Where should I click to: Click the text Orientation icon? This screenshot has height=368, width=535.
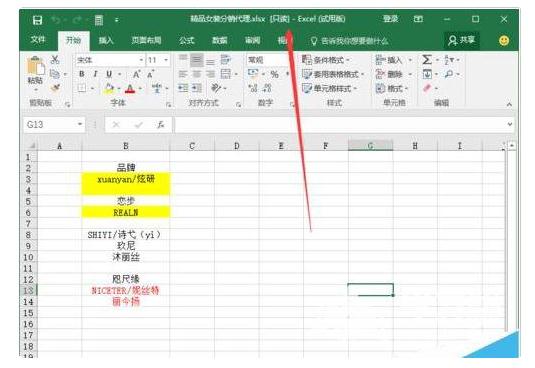click(216, 88)
